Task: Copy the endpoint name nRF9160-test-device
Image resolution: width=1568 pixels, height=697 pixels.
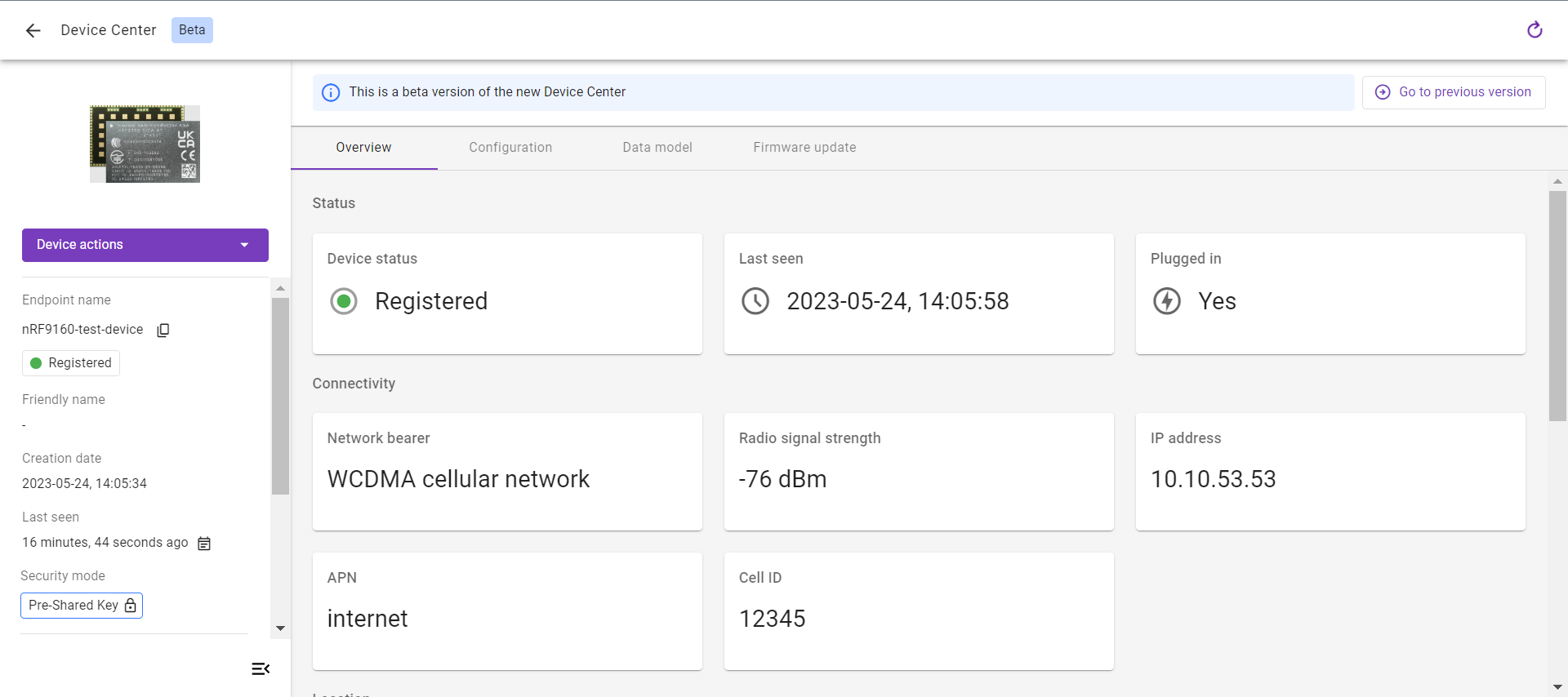Action: pos(163,330)
